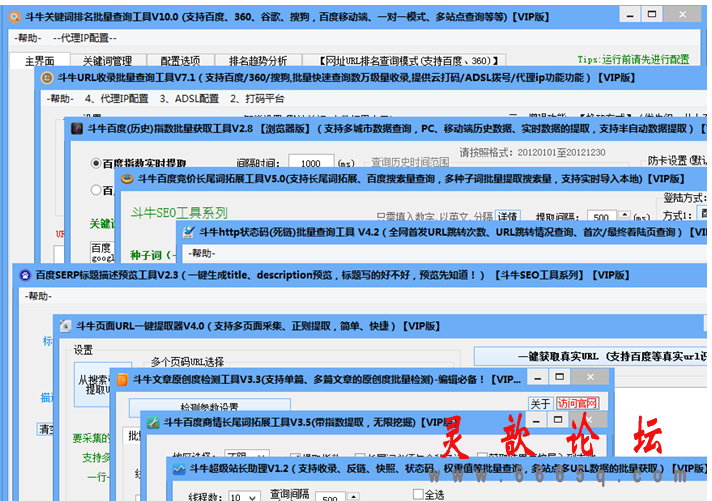Click the 查询历史时间范围 label
The width and height of the screenshot is (712, 501).
point(410,162)
